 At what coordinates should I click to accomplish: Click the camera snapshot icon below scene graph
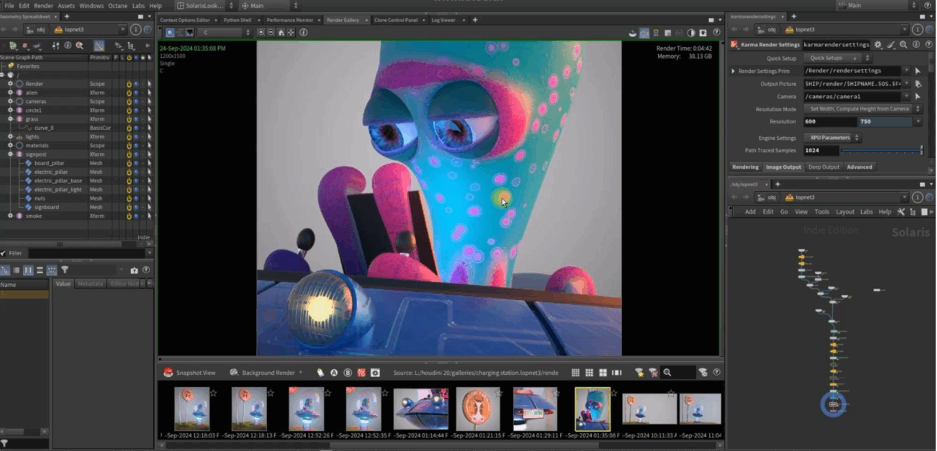coord(135,270)
